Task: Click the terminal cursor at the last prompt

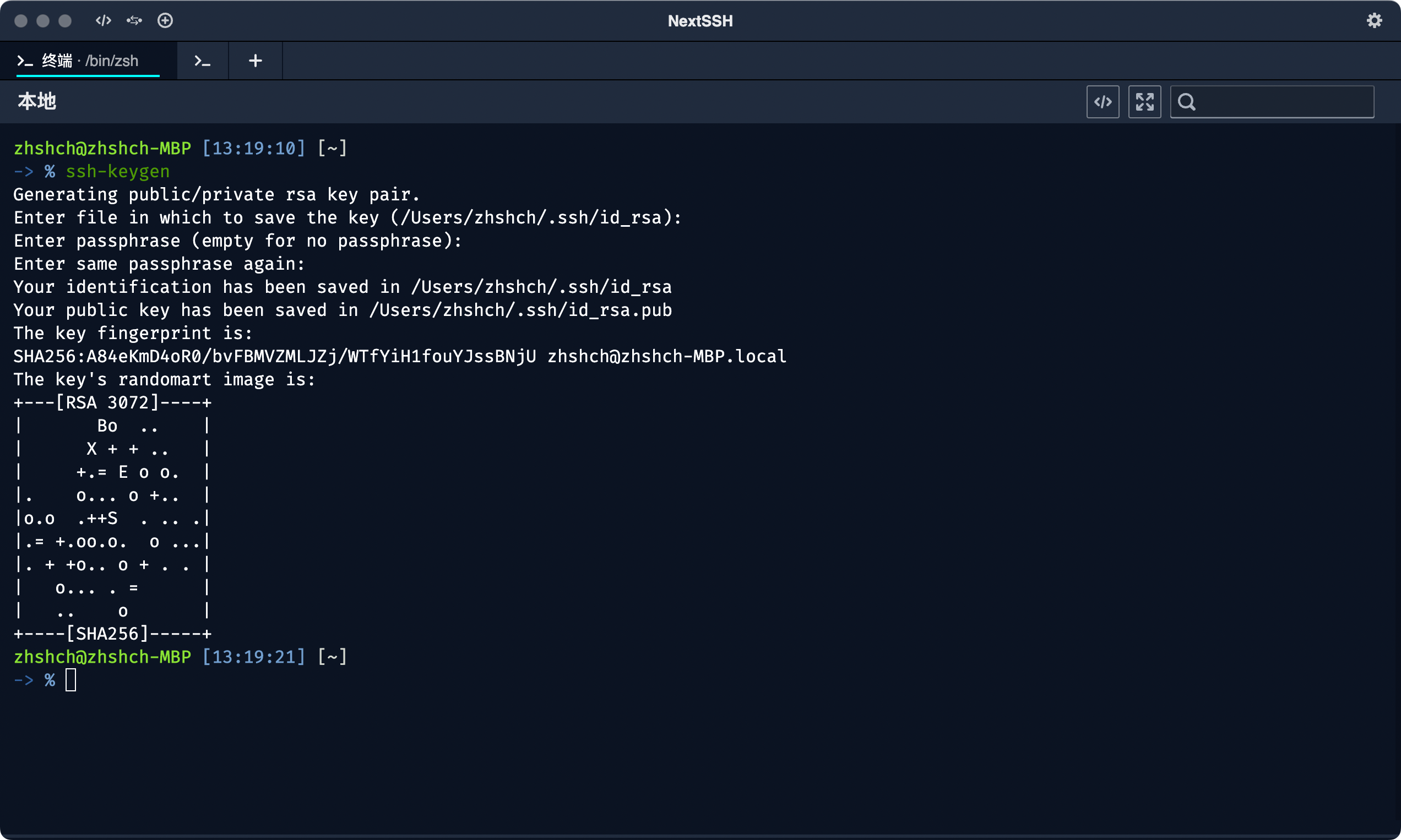Action: click(x=71, y=680)
